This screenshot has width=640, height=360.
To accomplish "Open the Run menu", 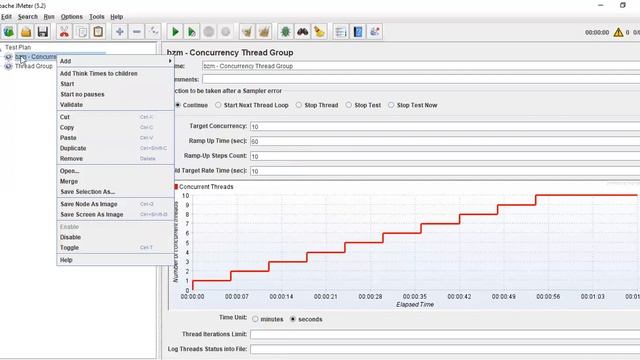I will pyautogui.click(x=49, y=17).
